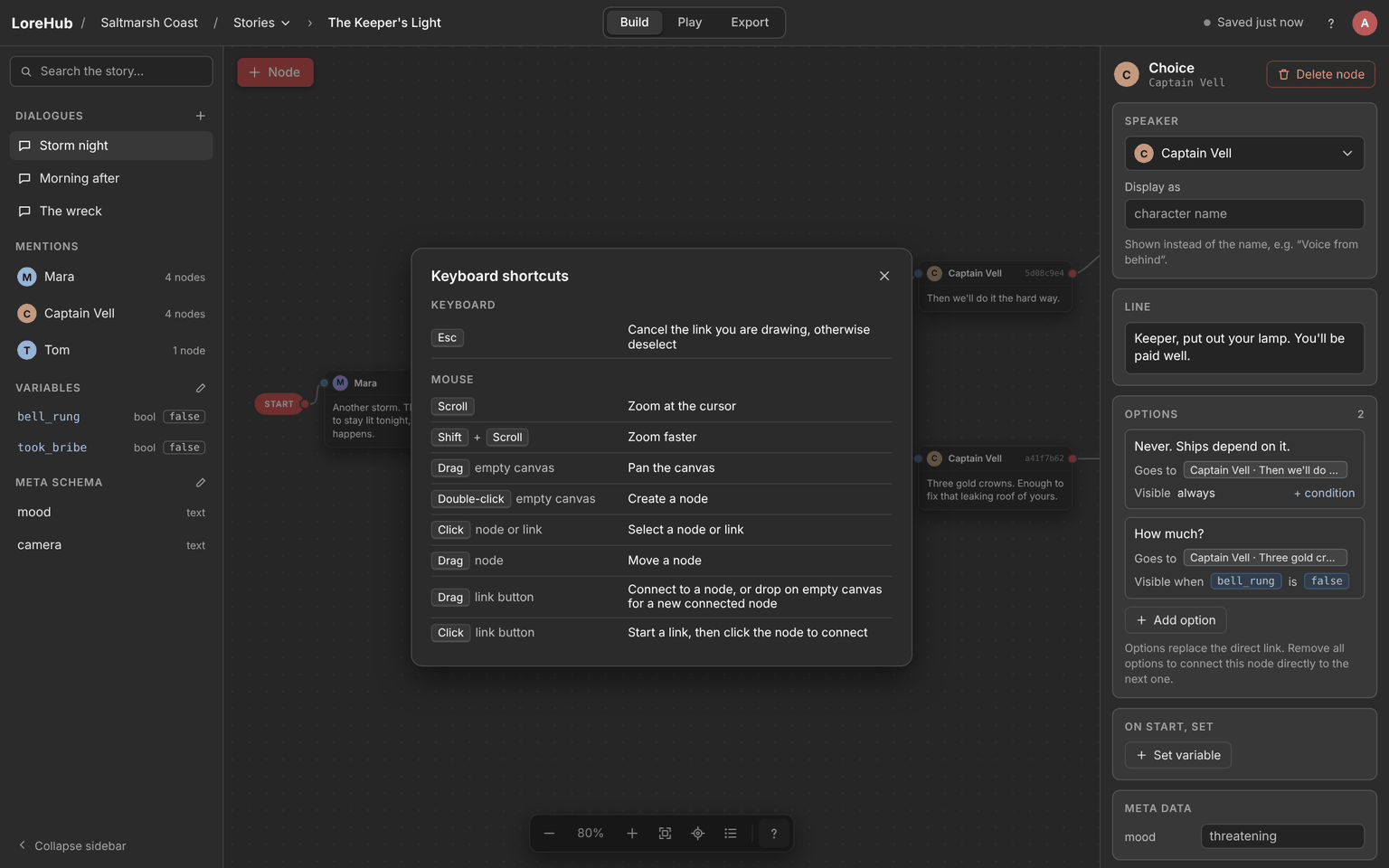
Task: Edit the mood field threatening
Action: pyautogui.click(x=1282, y=836)
